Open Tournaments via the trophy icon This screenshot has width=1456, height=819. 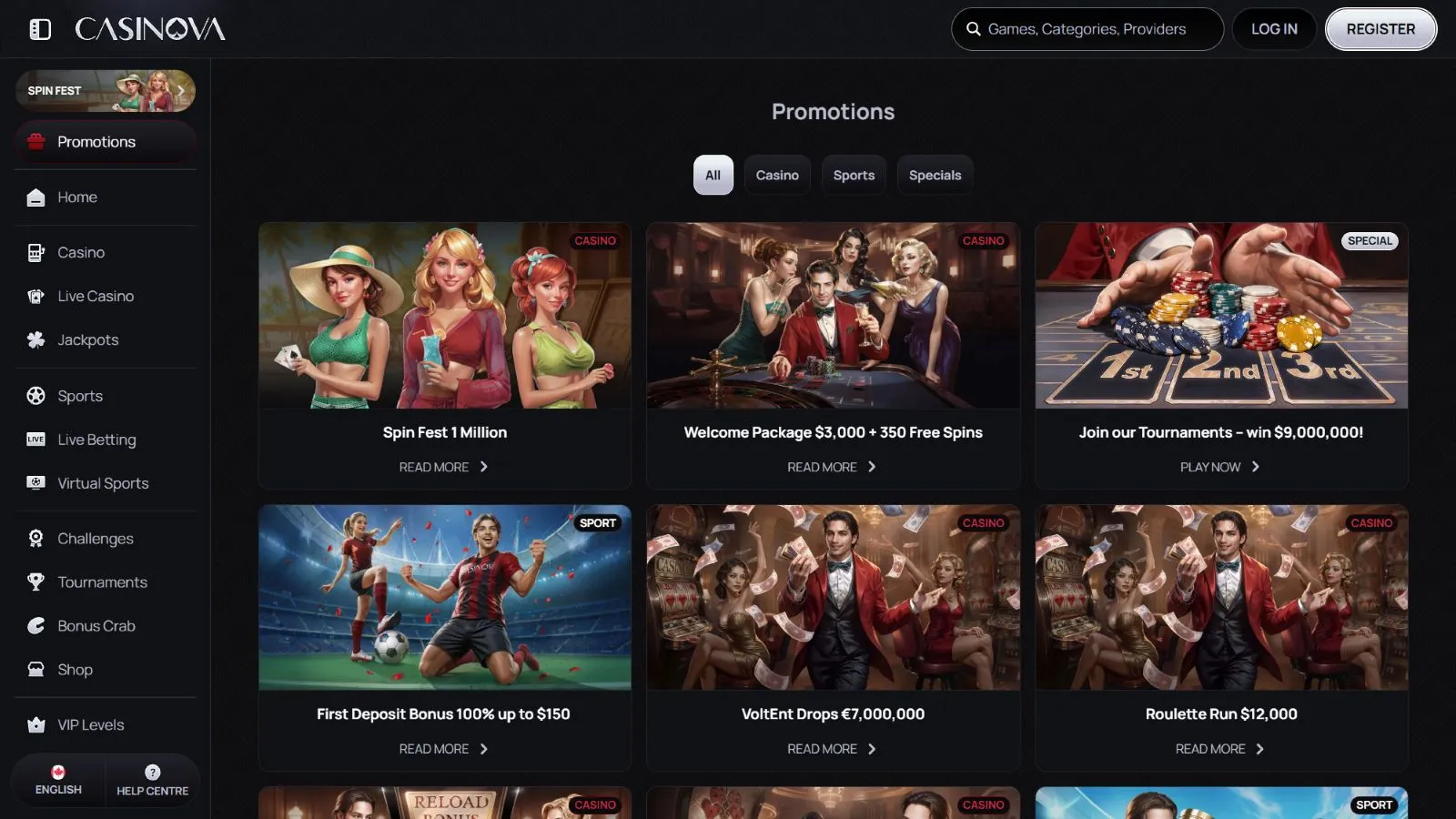(x=35, y=582)
